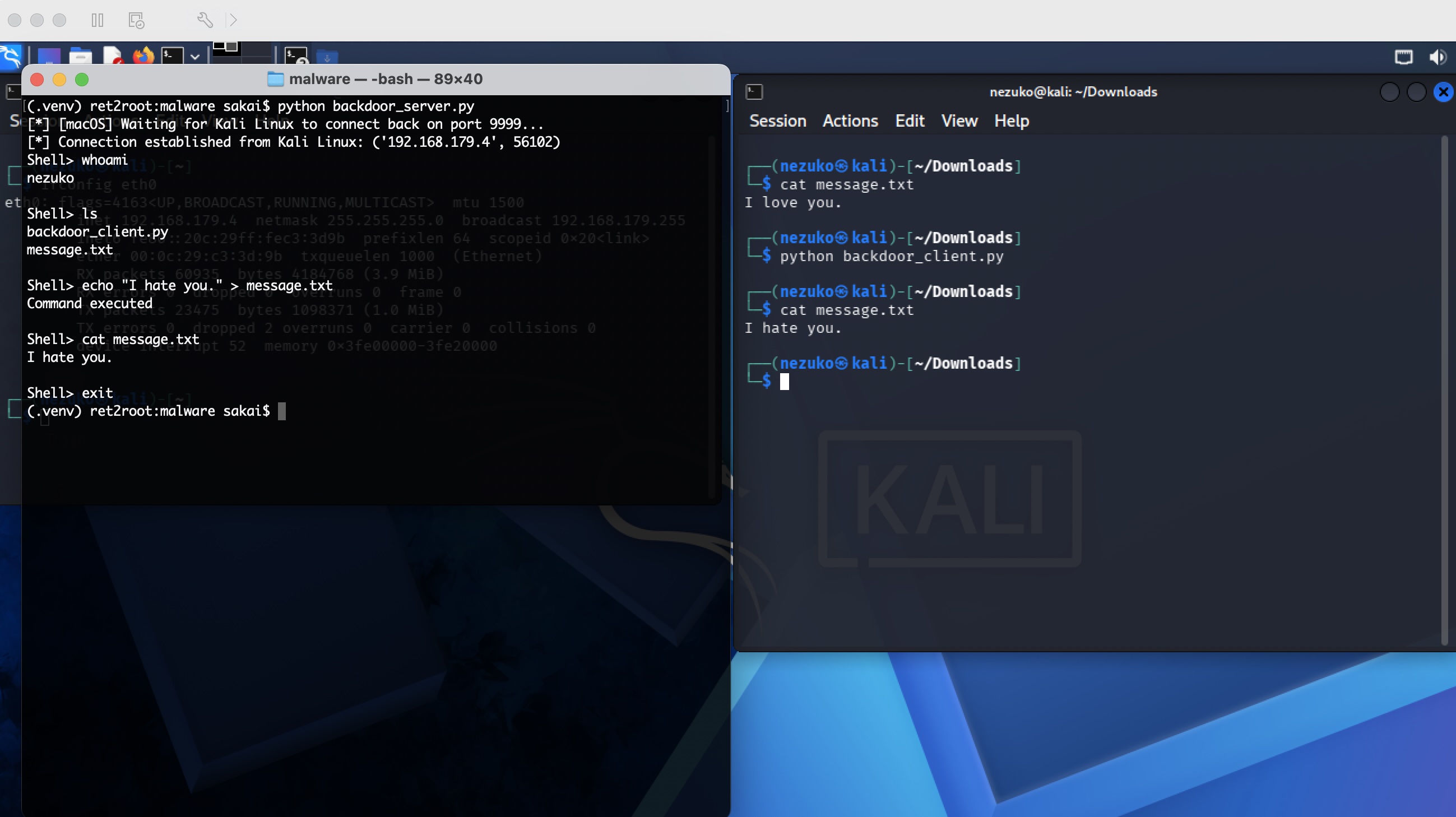Take a VM snapshot using the toolbar icon
The height and width of the screenshot is (817, 1456).
click(135, 20)
